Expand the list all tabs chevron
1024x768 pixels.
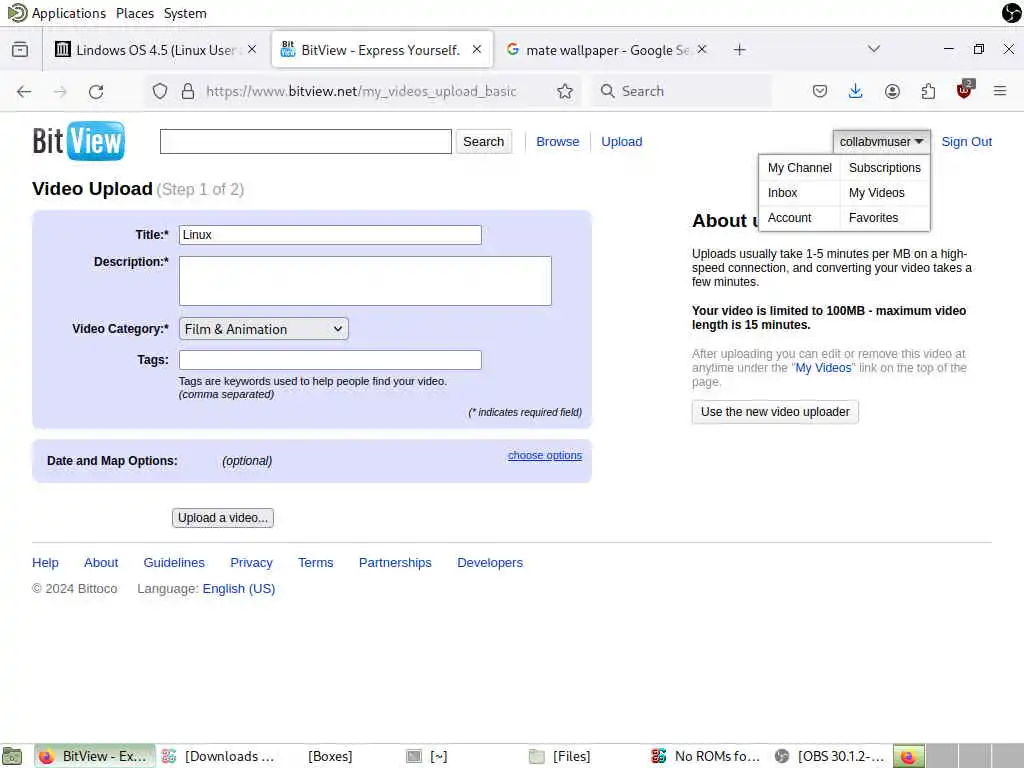coord(874,49)
